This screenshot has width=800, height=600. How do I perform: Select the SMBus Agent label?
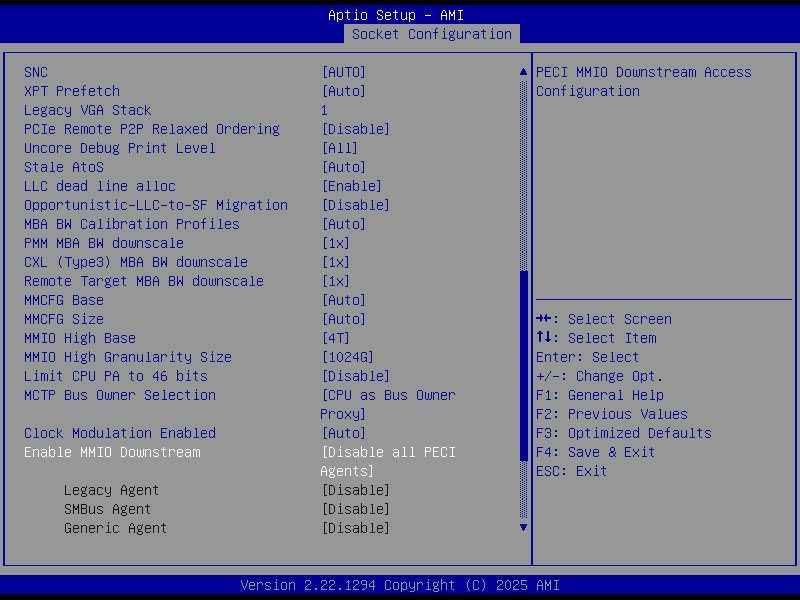point(107,509)
